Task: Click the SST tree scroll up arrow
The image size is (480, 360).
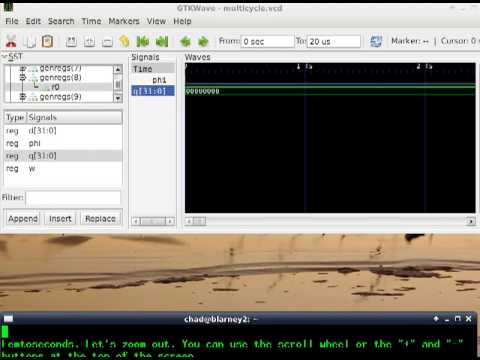Action: (118, 69)
